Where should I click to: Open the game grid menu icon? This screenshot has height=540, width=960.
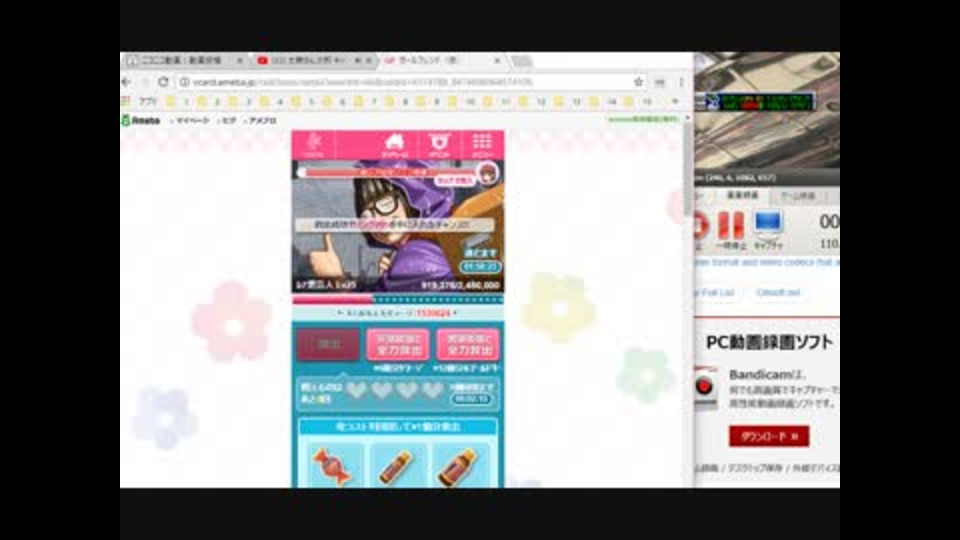[482, 146]
